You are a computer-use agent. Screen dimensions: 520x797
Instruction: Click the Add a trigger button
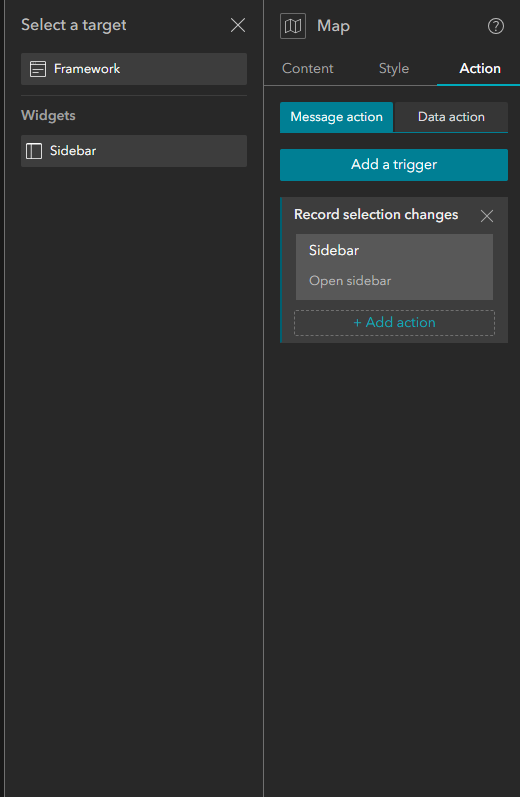point(394,165)
